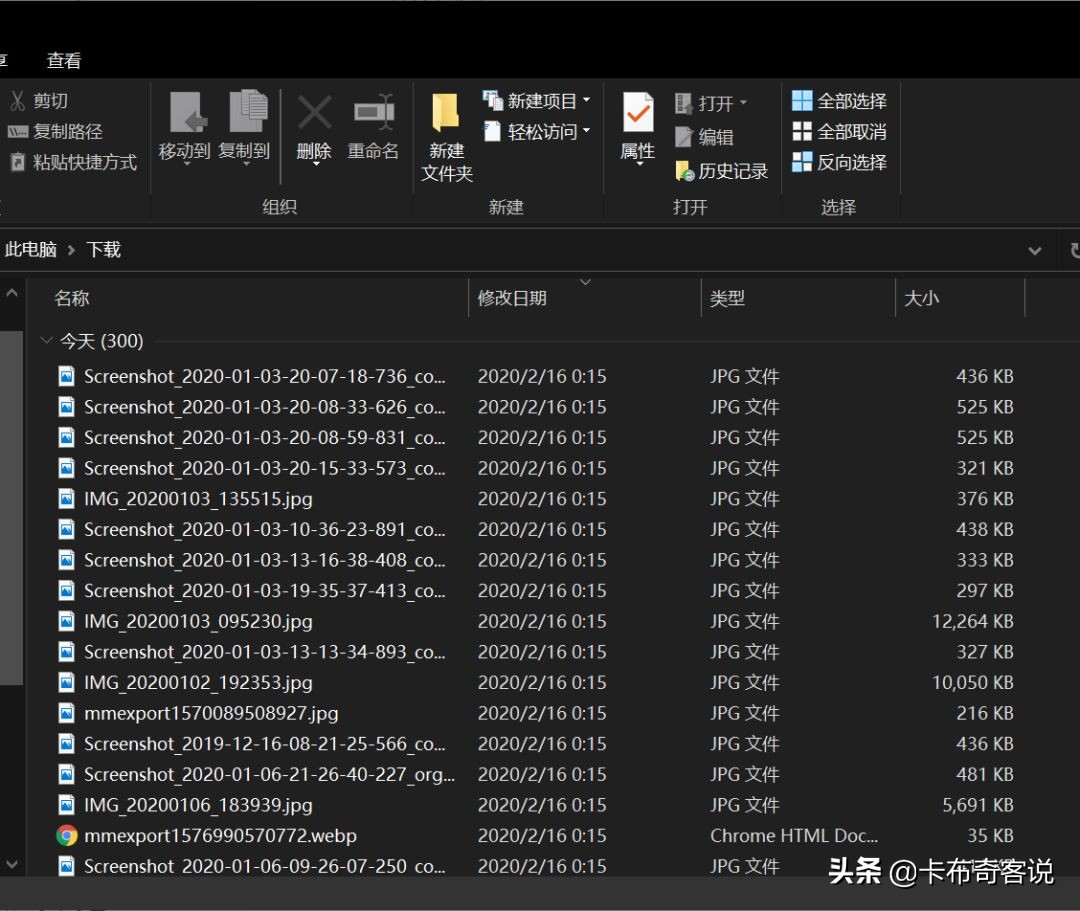Expand the 新建项目 dropdown

click(586, 101)
